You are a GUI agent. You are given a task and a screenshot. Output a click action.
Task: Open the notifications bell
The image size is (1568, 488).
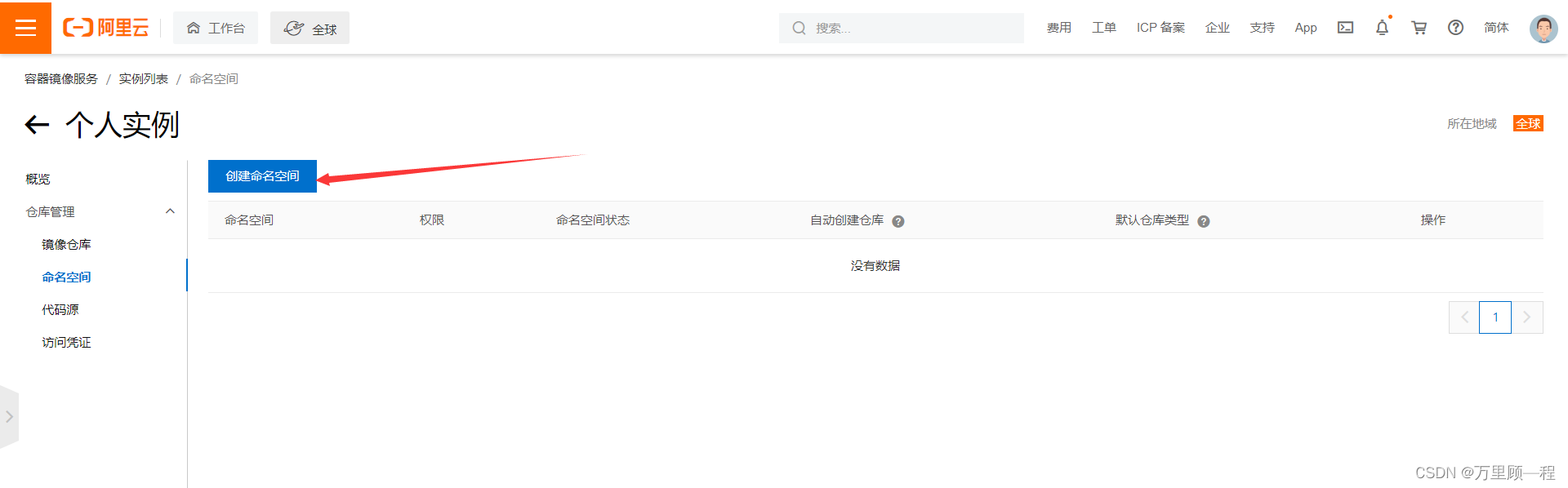pyautogui.click(x=1382, y=28)
